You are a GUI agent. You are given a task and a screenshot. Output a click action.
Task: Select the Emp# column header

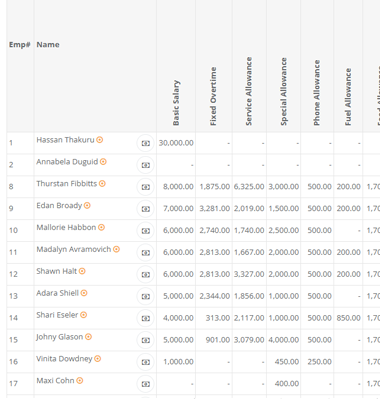coord(19,45)
